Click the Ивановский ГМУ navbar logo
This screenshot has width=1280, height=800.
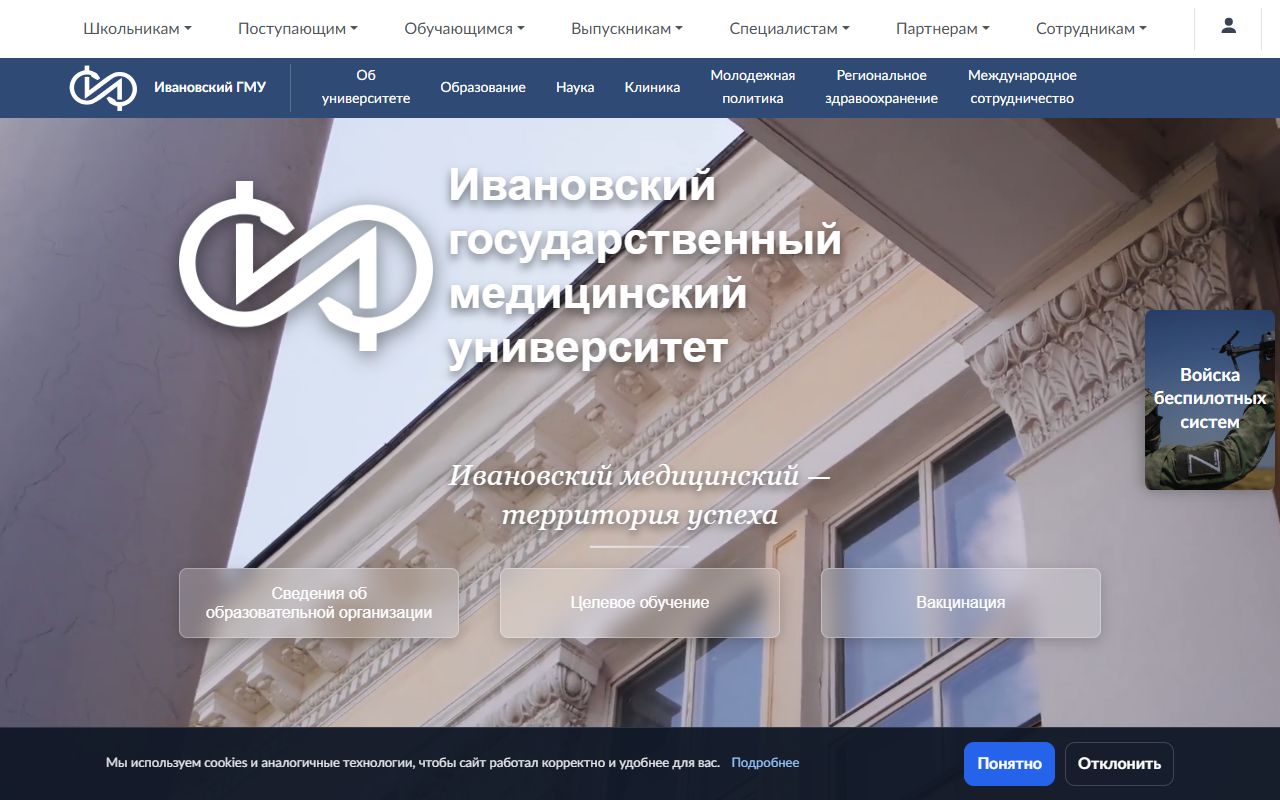coord(103,87)
